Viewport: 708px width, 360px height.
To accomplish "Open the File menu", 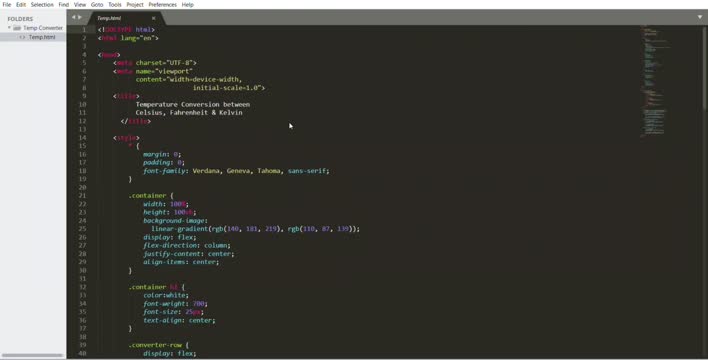I will point(7,5).
